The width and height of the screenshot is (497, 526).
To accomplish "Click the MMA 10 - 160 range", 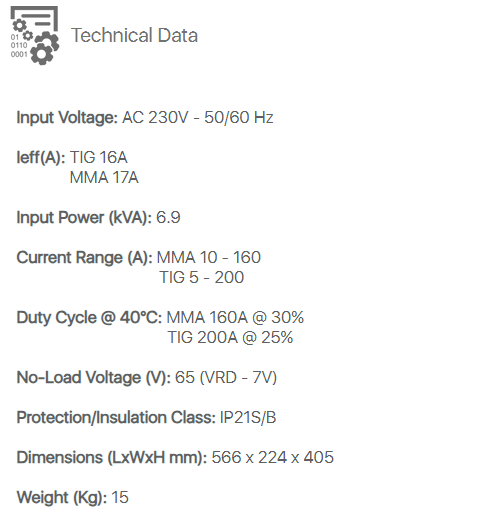I will tap(209, 258).
